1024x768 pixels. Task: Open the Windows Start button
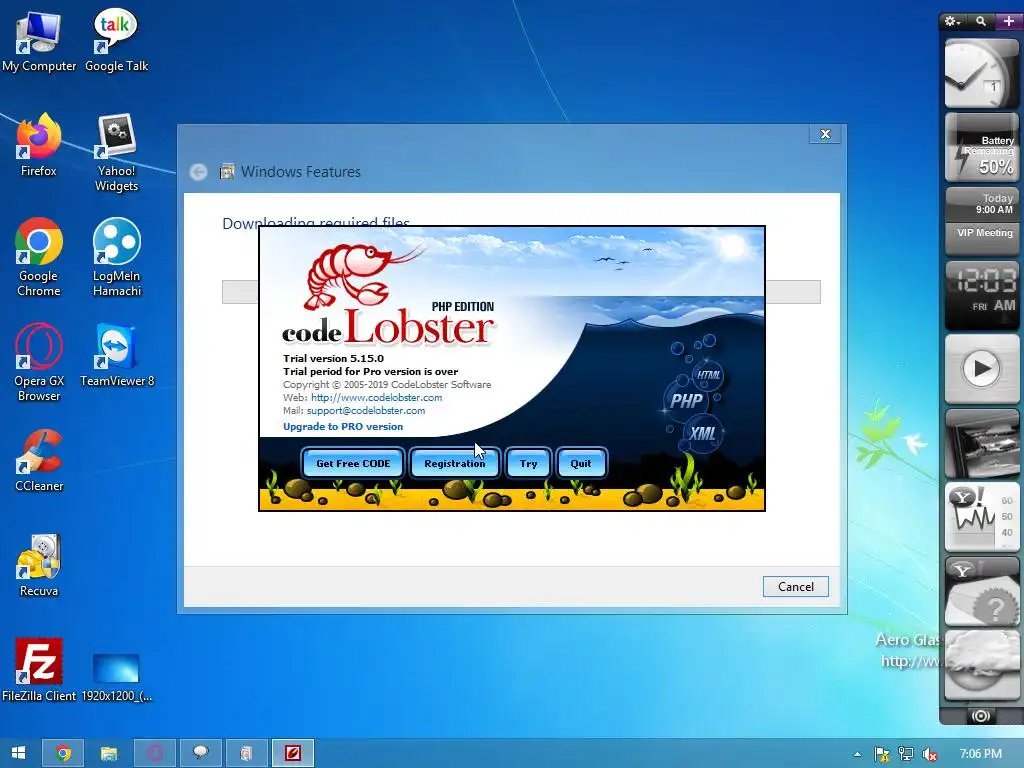pos(18,753)
